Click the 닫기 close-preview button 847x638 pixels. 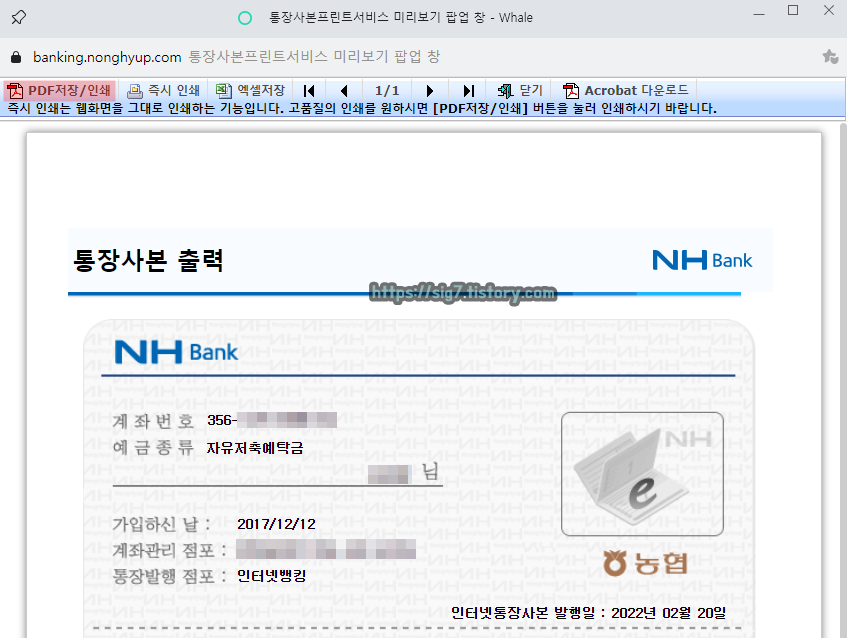point(520,90)
